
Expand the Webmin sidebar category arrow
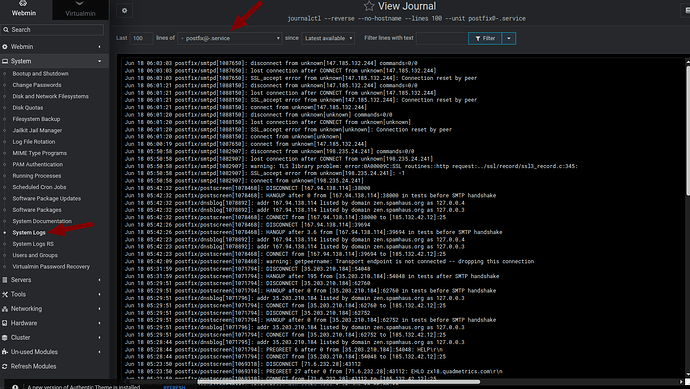coord(99,47)
